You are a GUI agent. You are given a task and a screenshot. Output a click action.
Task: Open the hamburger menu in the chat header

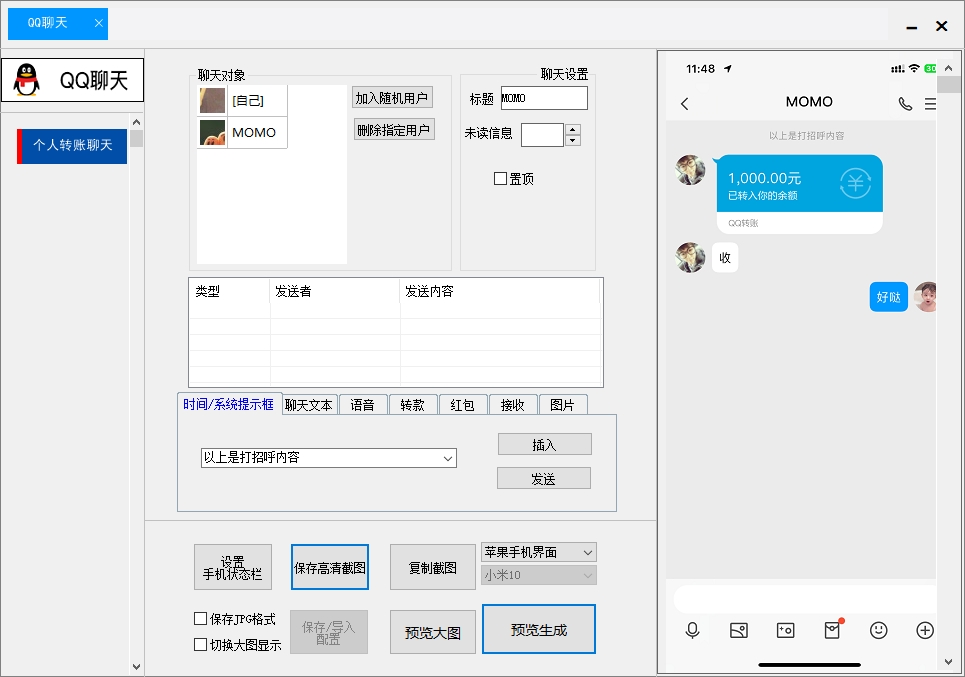[x=932, y=102]
